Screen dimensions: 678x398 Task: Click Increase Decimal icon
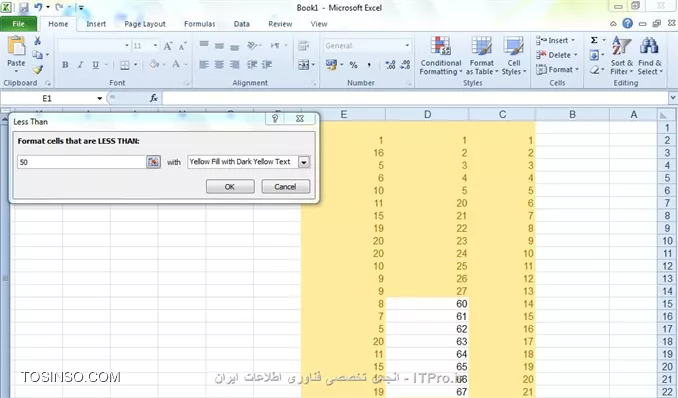coord(390,65)
